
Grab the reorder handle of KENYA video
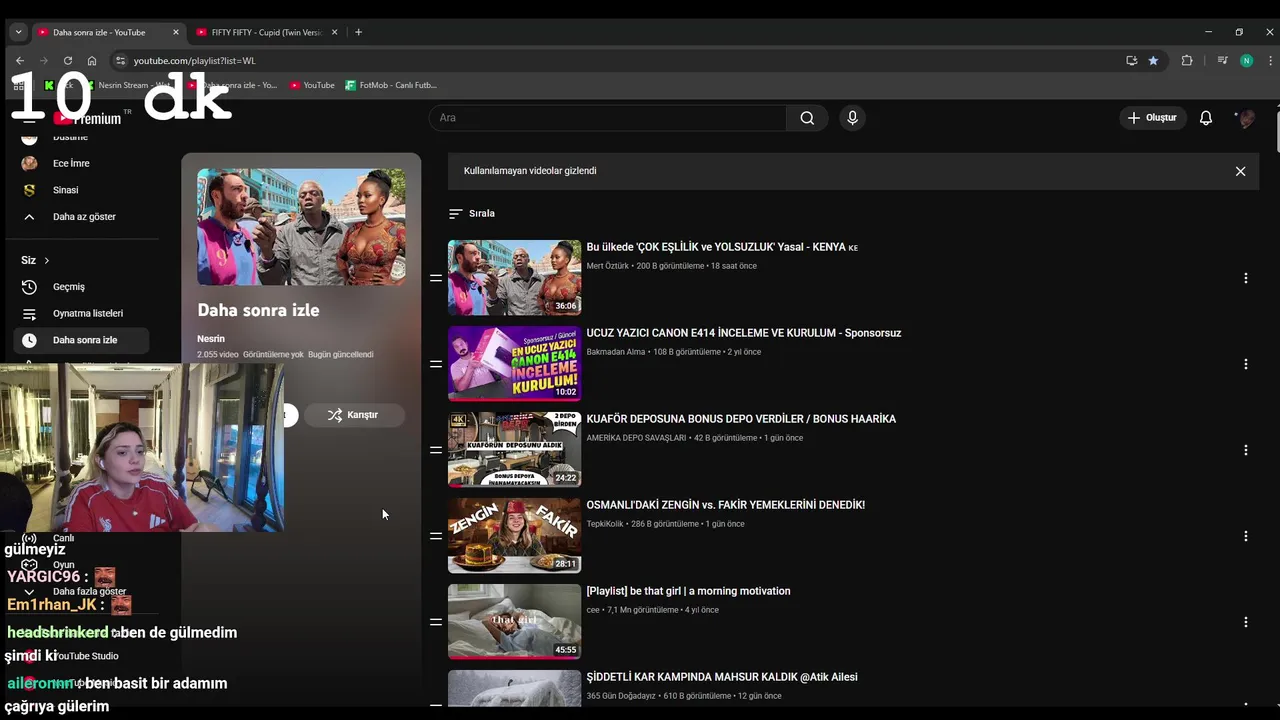click(436, 278)
